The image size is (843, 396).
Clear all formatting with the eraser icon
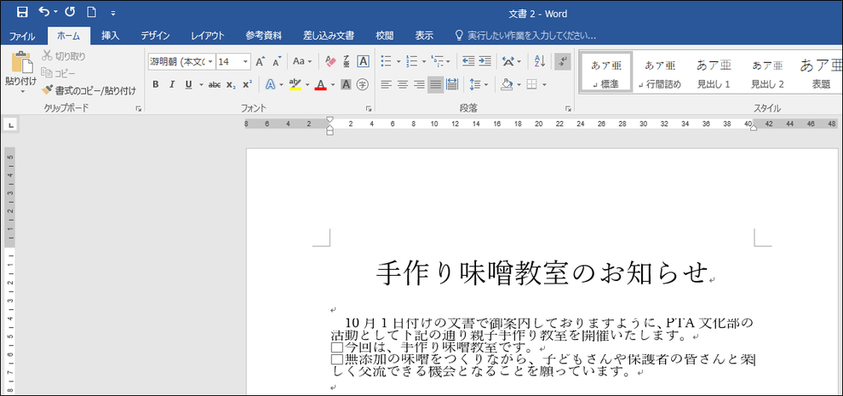click(331, 62)
